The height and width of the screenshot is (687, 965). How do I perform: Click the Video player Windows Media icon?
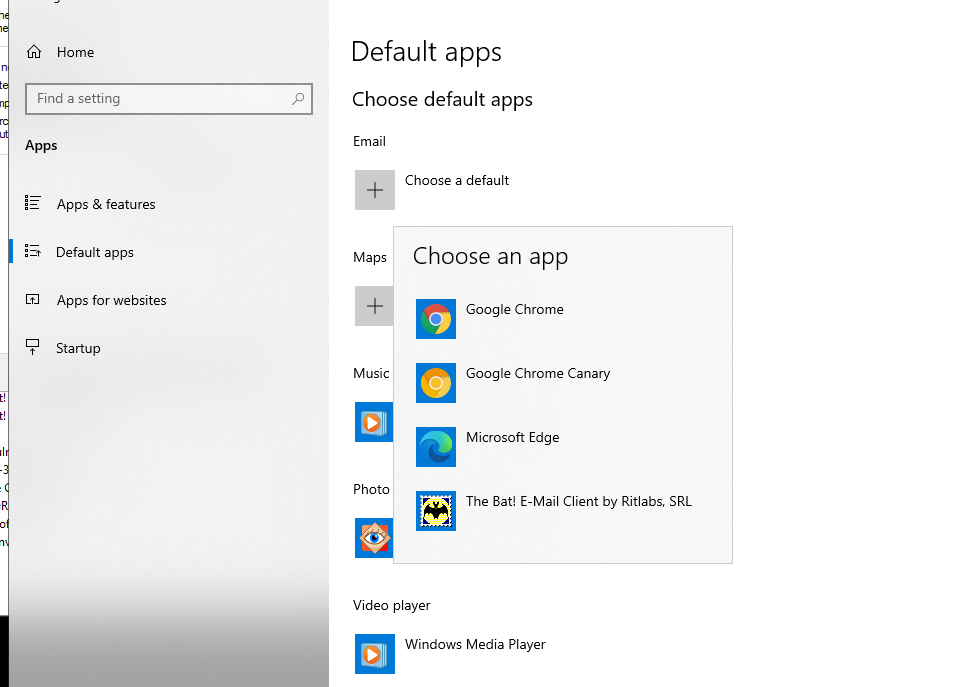coord(375,654)
